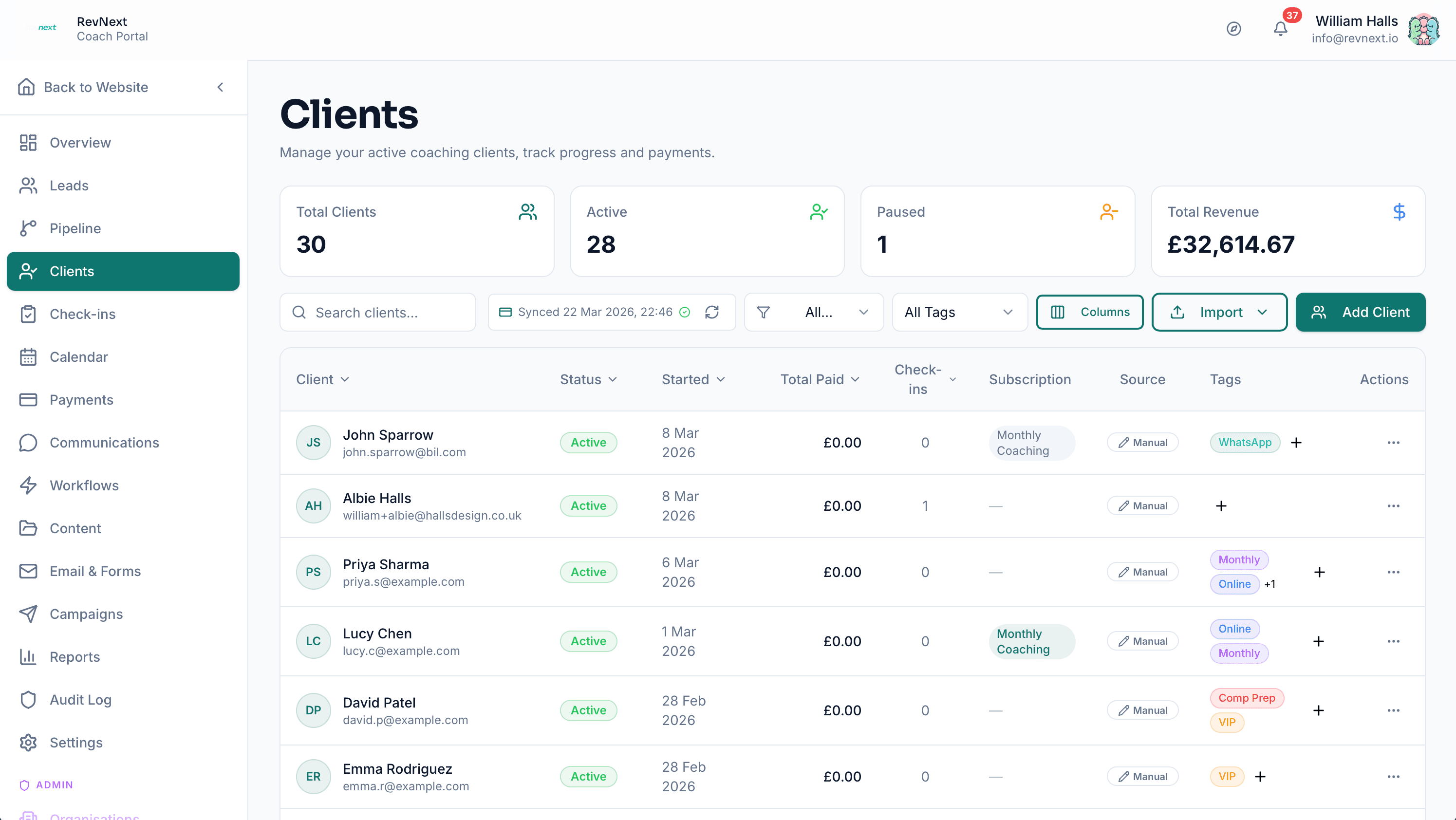Open the Status column sort chevron
Viewport: 1456px width, 820px height.
(x=614, y=379)
